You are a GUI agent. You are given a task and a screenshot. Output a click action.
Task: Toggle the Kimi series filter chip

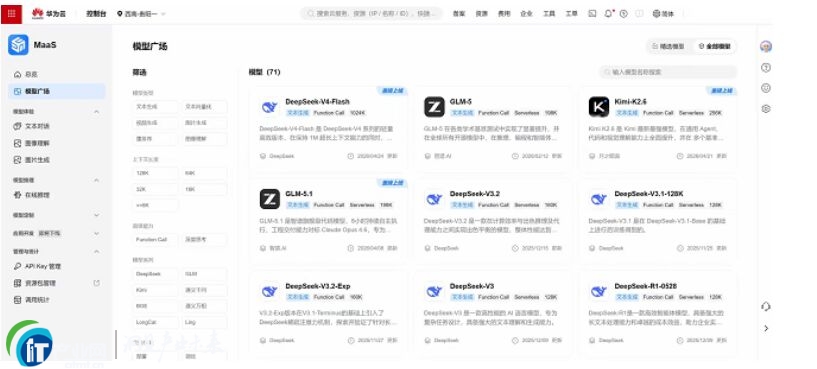tap(155, 290)
